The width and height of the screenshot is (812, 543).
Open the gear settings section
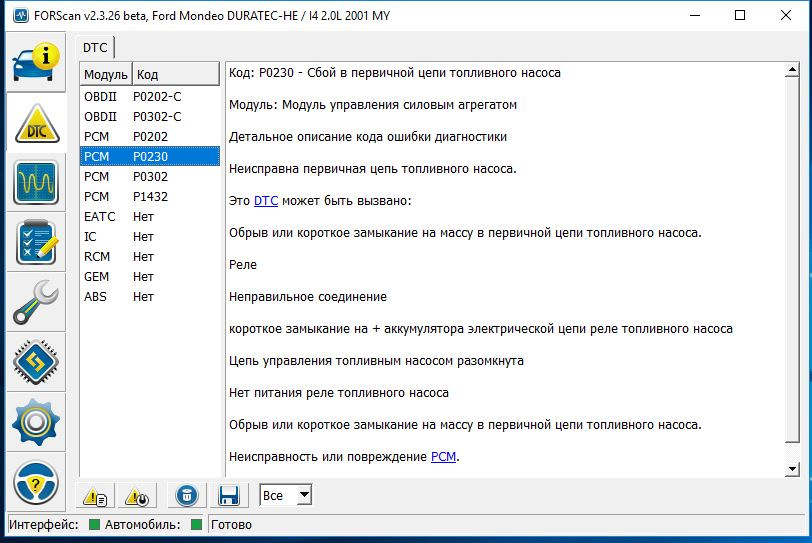click(36, 422)
